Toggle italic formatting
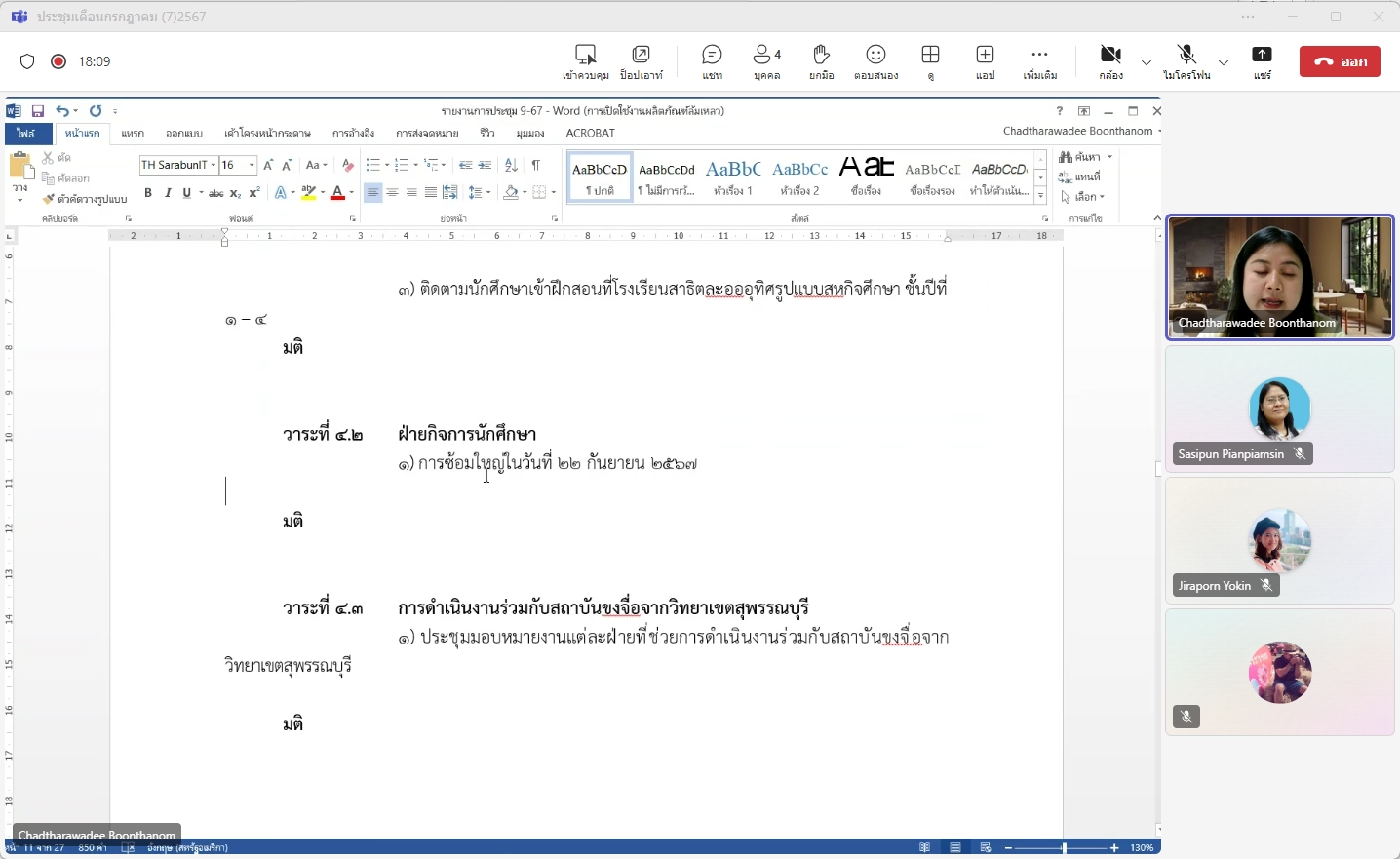The image size is (1400, 859). tap(168, 193)
